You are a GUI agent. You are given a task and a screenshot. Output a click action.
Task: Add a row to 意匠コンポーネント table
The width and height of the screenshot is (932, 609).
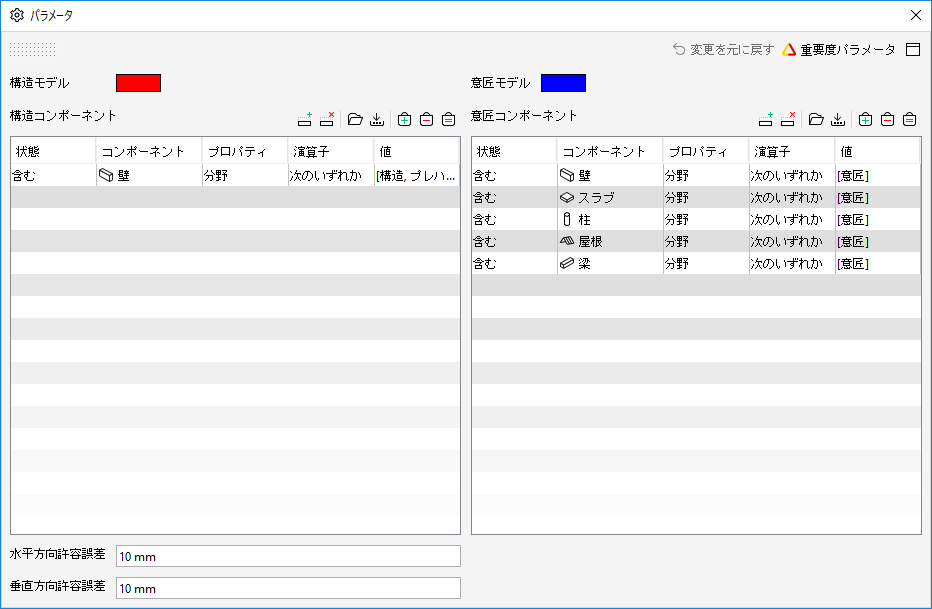[766, 119]
